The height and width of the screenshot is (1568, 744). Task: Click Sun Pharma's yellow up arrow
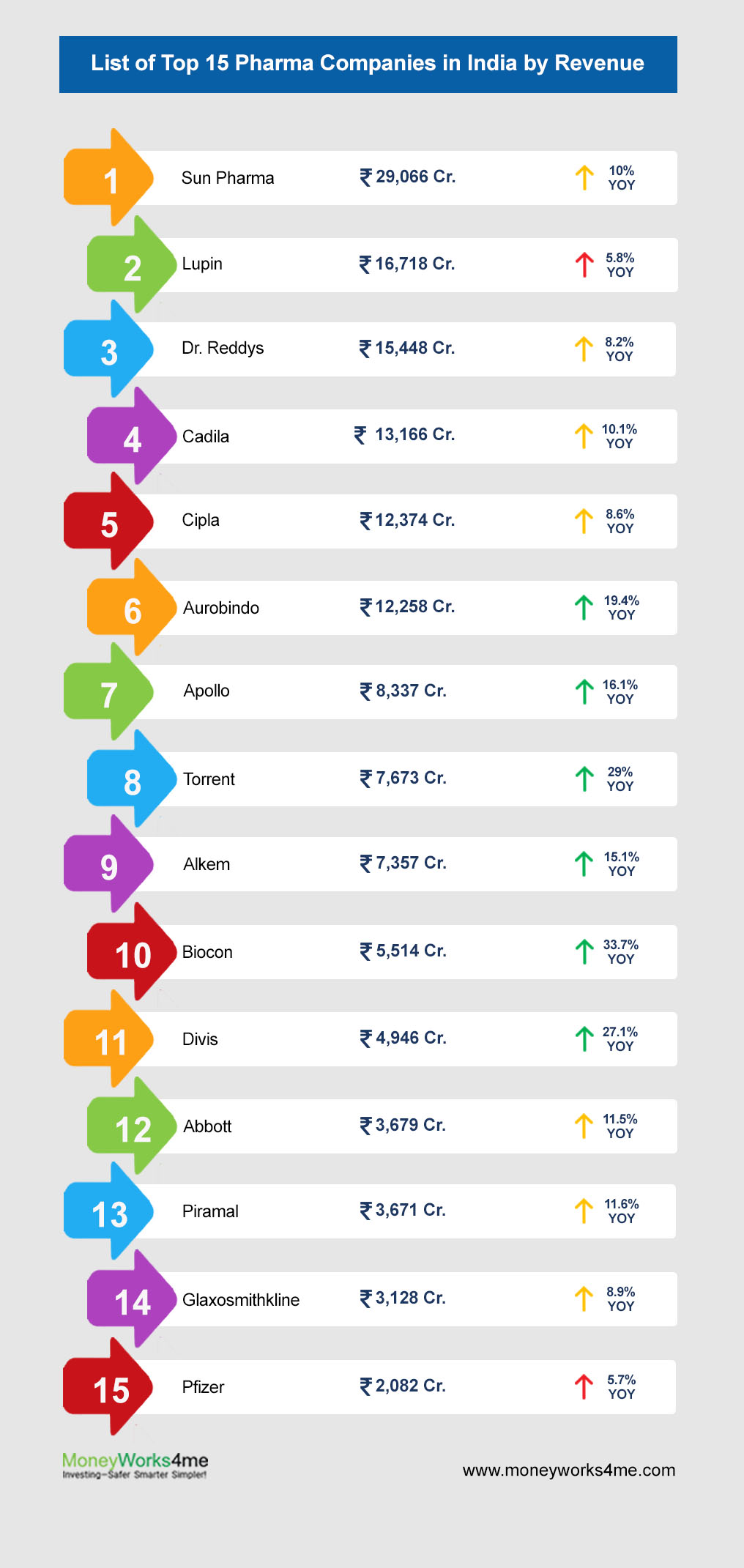pyautogui.click(x=584, y=177)
